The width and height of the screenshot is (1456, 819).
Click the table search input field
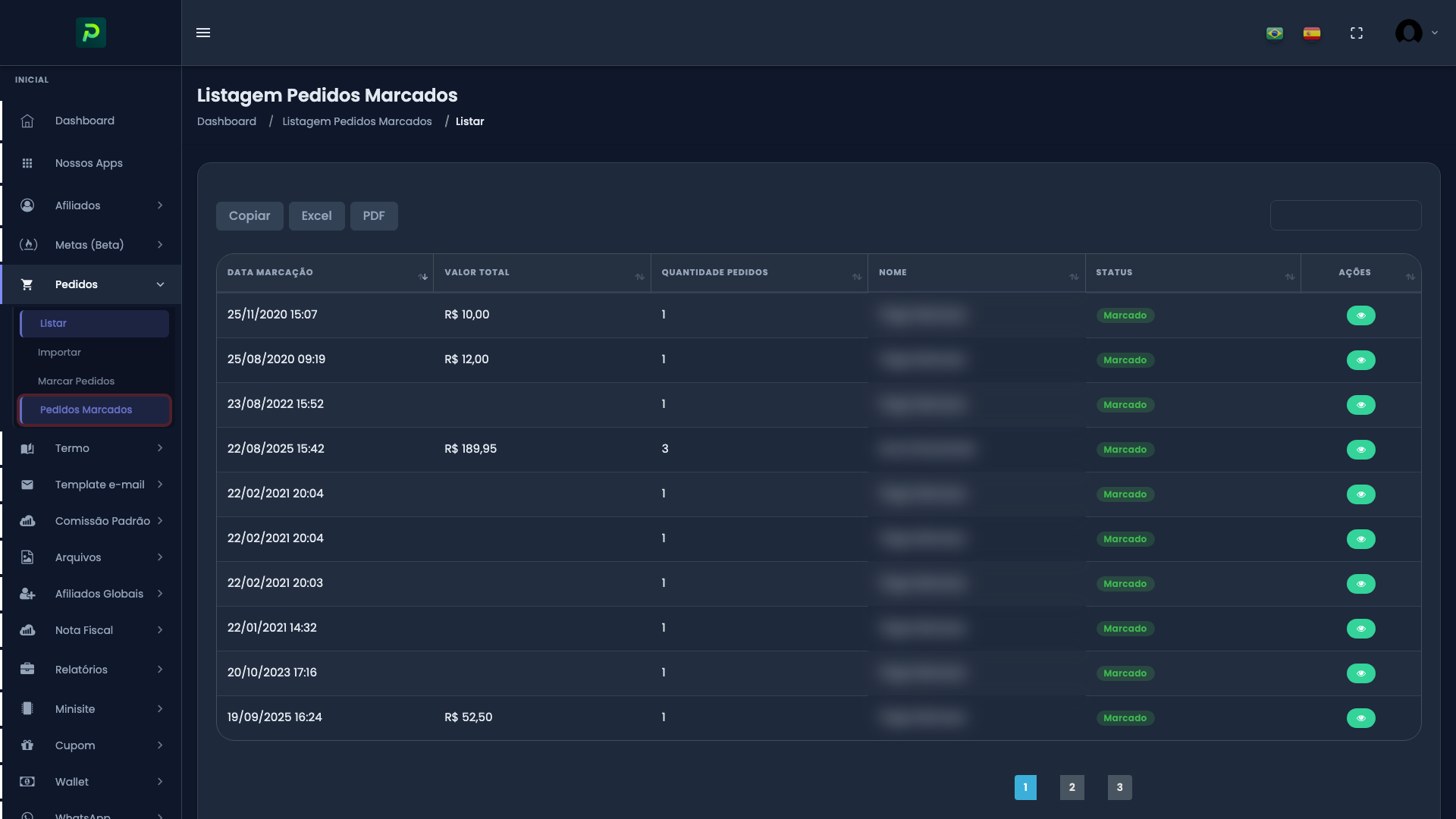[1345, 216]
